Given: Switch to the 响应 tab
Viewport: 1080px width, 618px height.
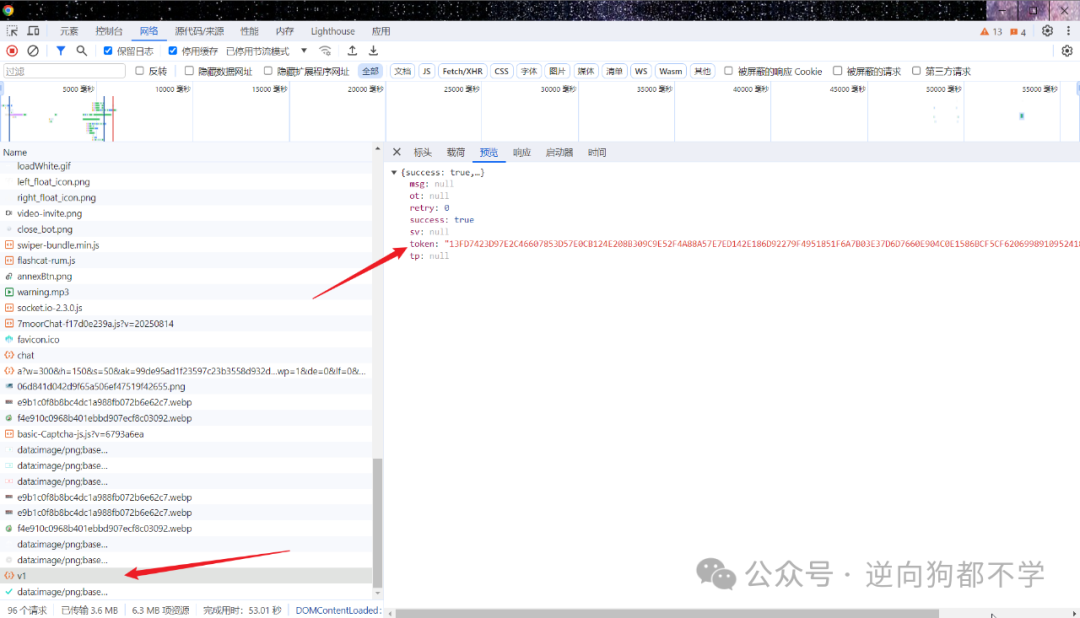Looking at the screenshot, I should coord(521,152).
